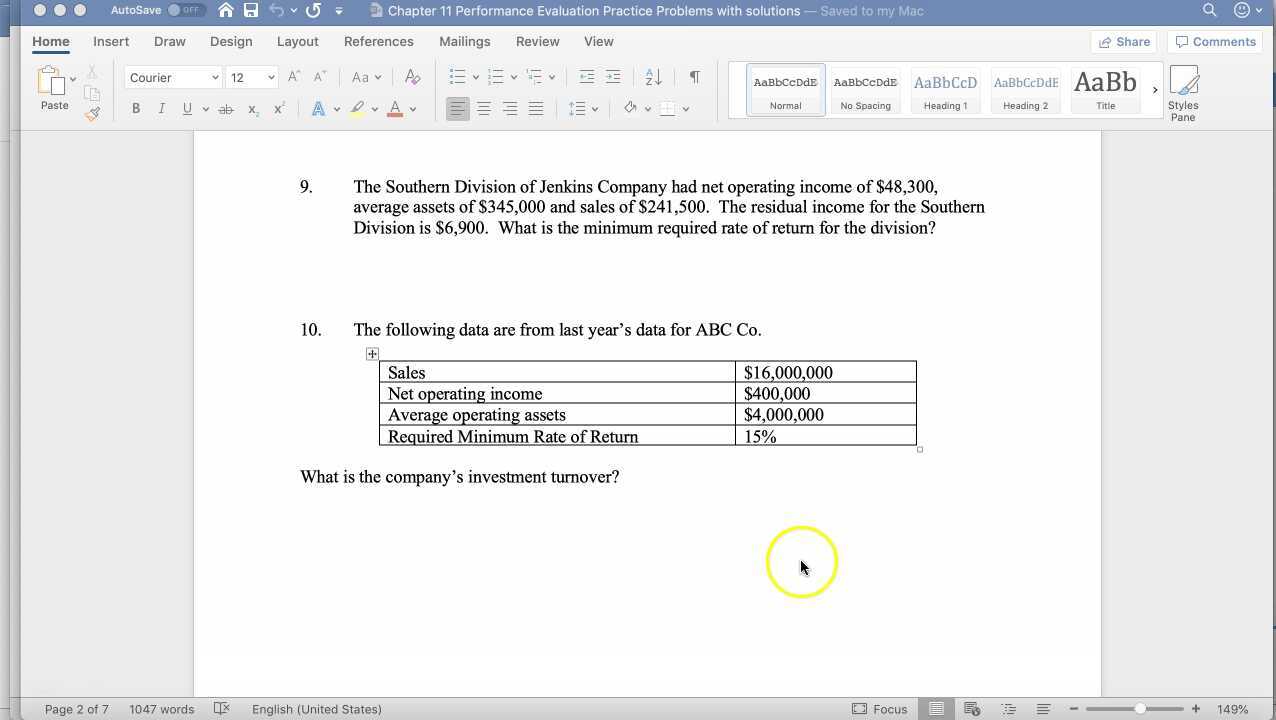Open the Insert ribbon tab

[x=110, y=41]
